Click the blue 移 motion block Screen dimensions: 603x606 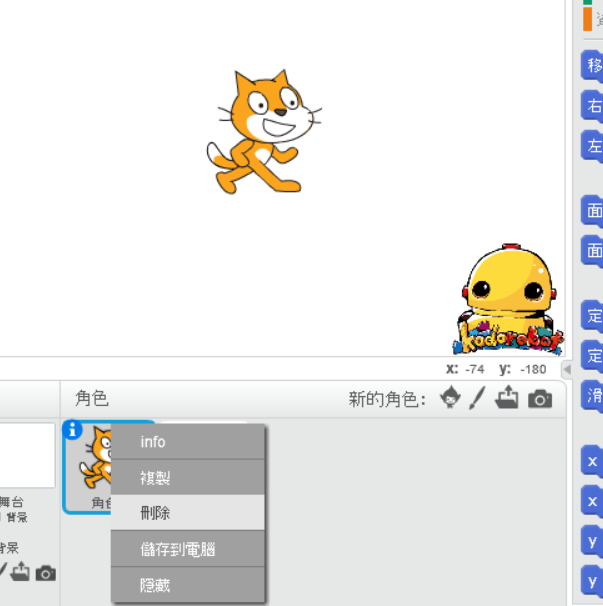pos(592,66)
